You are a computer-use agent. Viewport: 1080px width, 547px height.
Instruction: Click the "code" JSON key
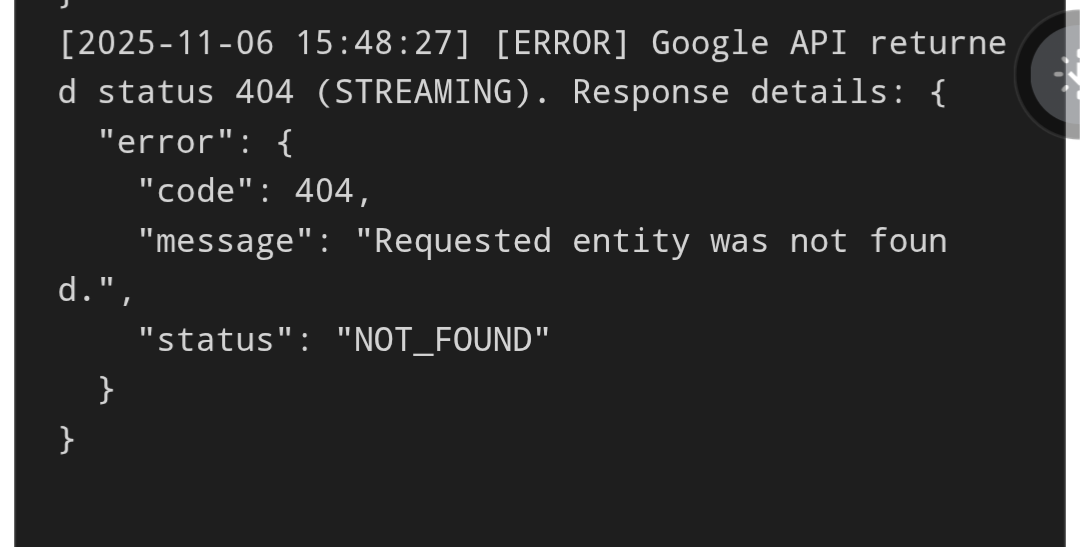(x=196, y=191)
